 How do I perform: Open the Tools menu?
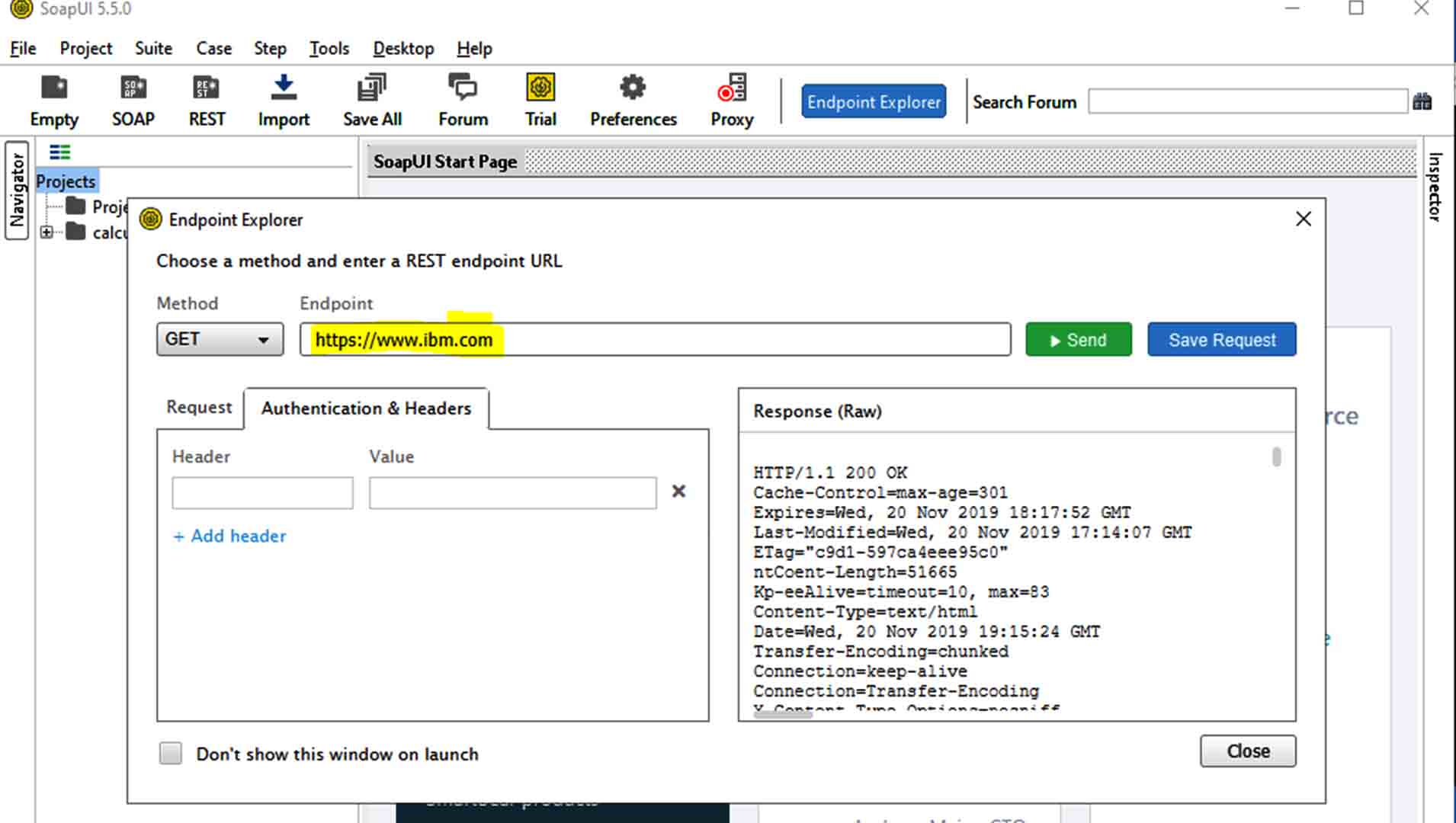tap(329, 49)
